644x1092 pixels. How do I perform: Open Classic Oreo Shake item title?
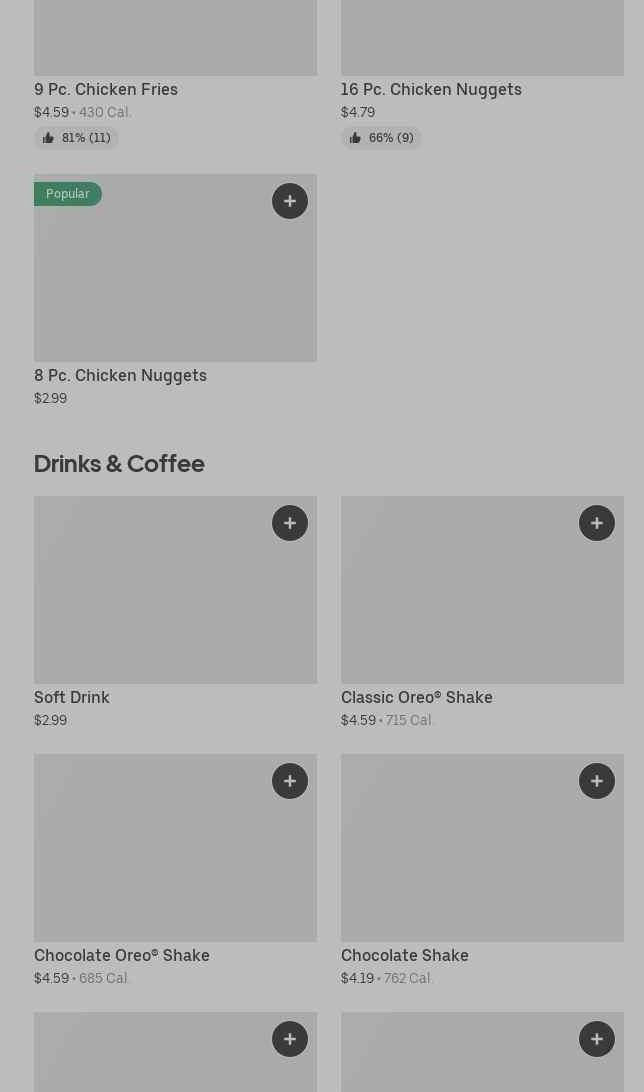tap(416, 697)
